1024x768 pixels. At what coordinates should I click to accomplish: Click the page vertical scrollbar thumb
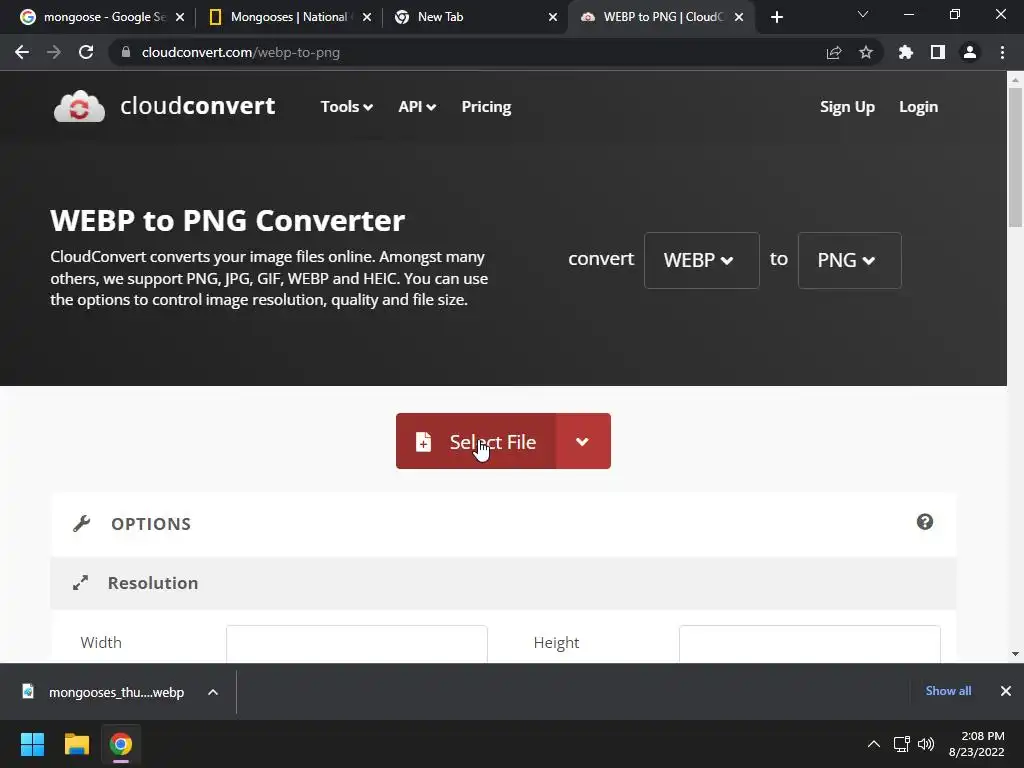click(1015, 157)
